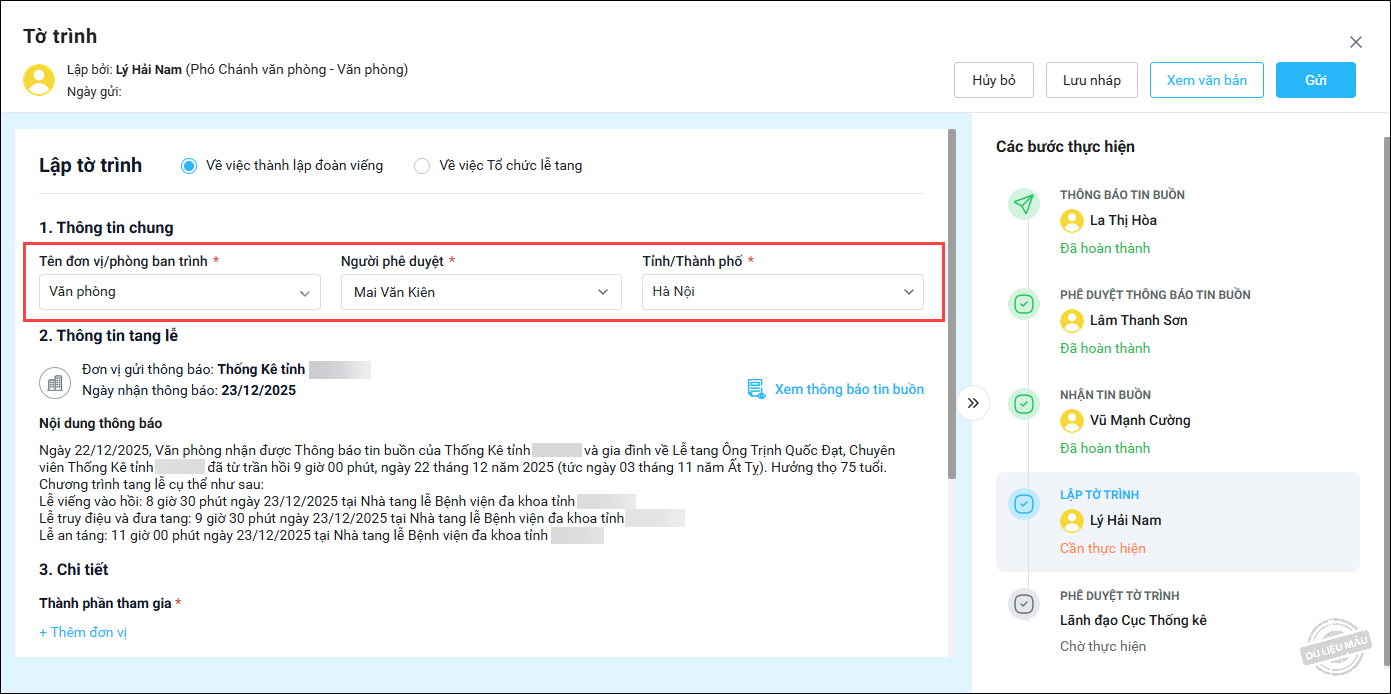The width and height of the screenshot is (1391, 694).
Task: Click the checkmark icon for Phê duyệt thông báo tin buồn
Action: click(x=1023, y=304)
